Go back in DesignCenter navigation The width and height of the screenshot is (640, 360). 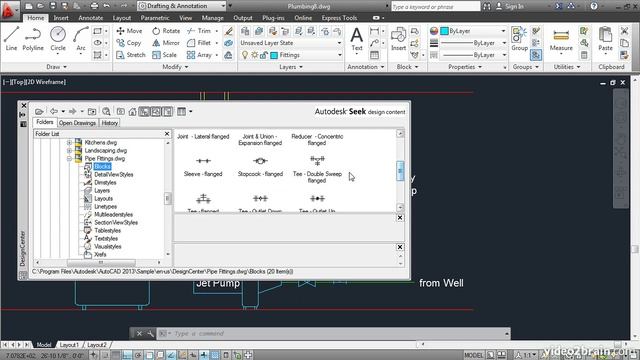pyautogui.click(x=53, y=111)
